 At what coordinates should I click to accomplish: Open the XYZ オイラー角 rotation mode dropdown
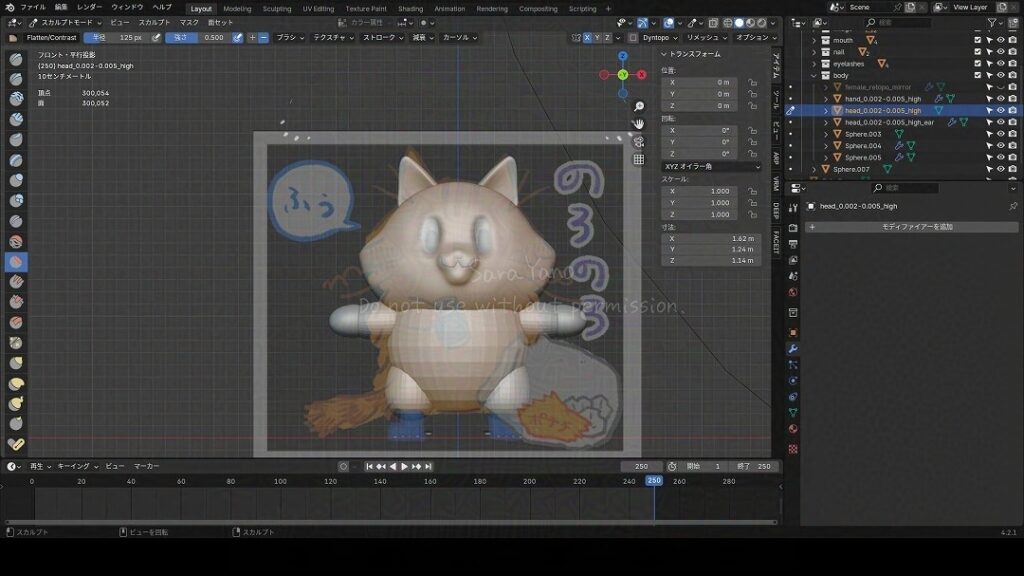712,166
